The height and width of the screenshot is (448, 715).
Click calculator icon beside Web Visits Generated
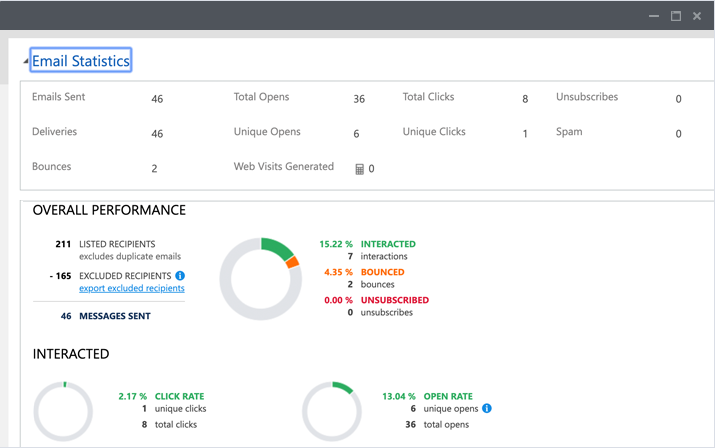360,169
